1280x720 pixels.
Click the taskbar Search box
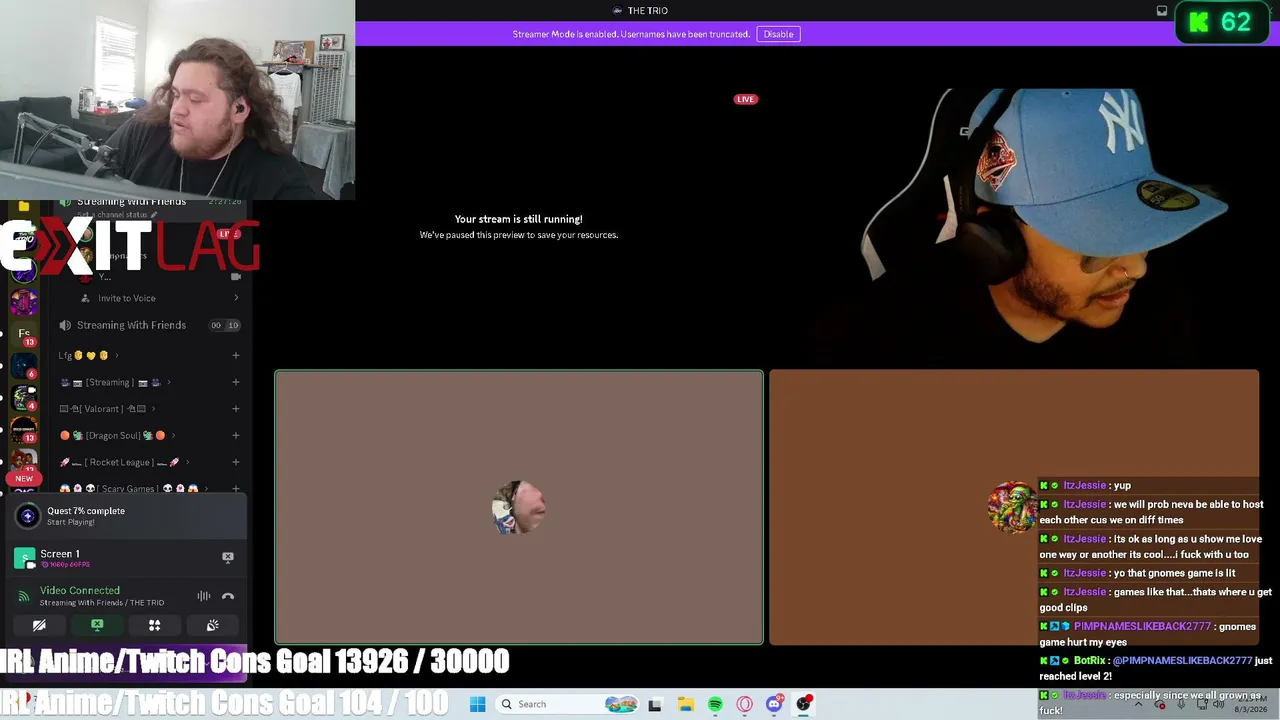567,704
